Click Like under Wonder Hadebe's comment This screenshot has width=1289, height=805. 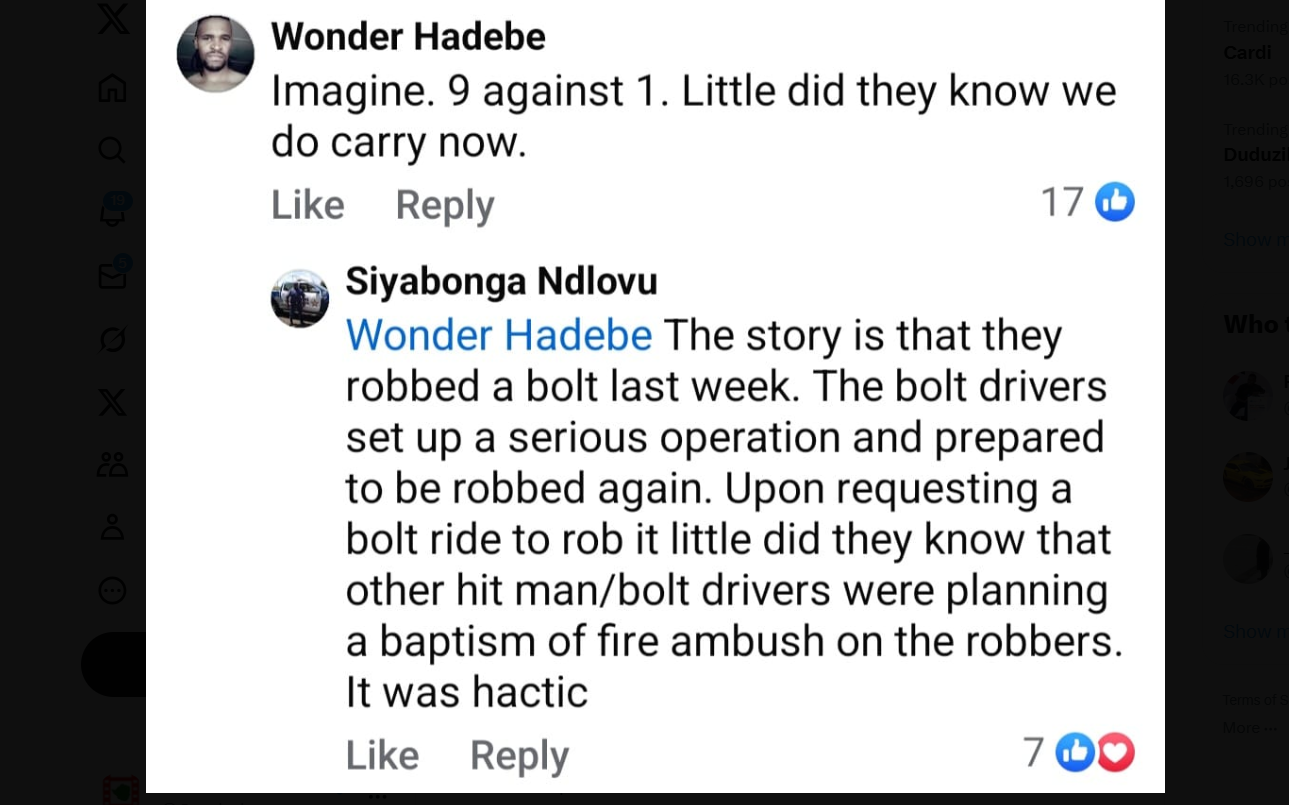click(x=307, y=205)
